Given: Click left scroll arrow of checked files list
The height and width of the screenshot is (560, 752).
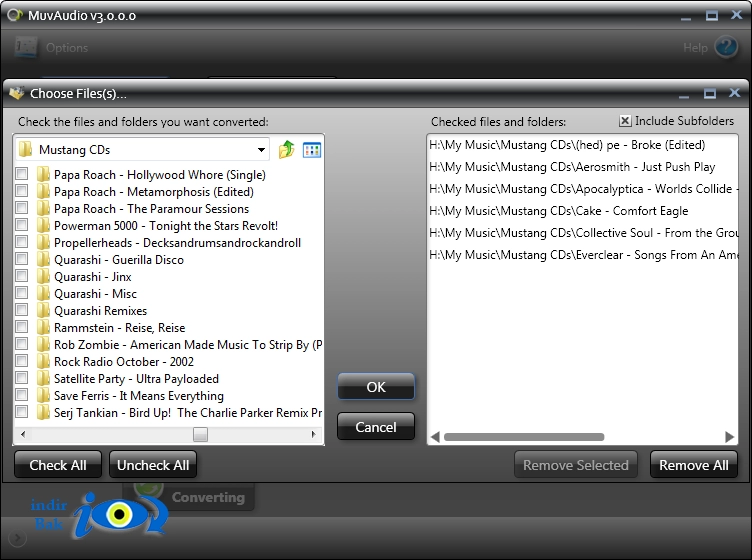Looking at the screenshot, I should (435, 437).
